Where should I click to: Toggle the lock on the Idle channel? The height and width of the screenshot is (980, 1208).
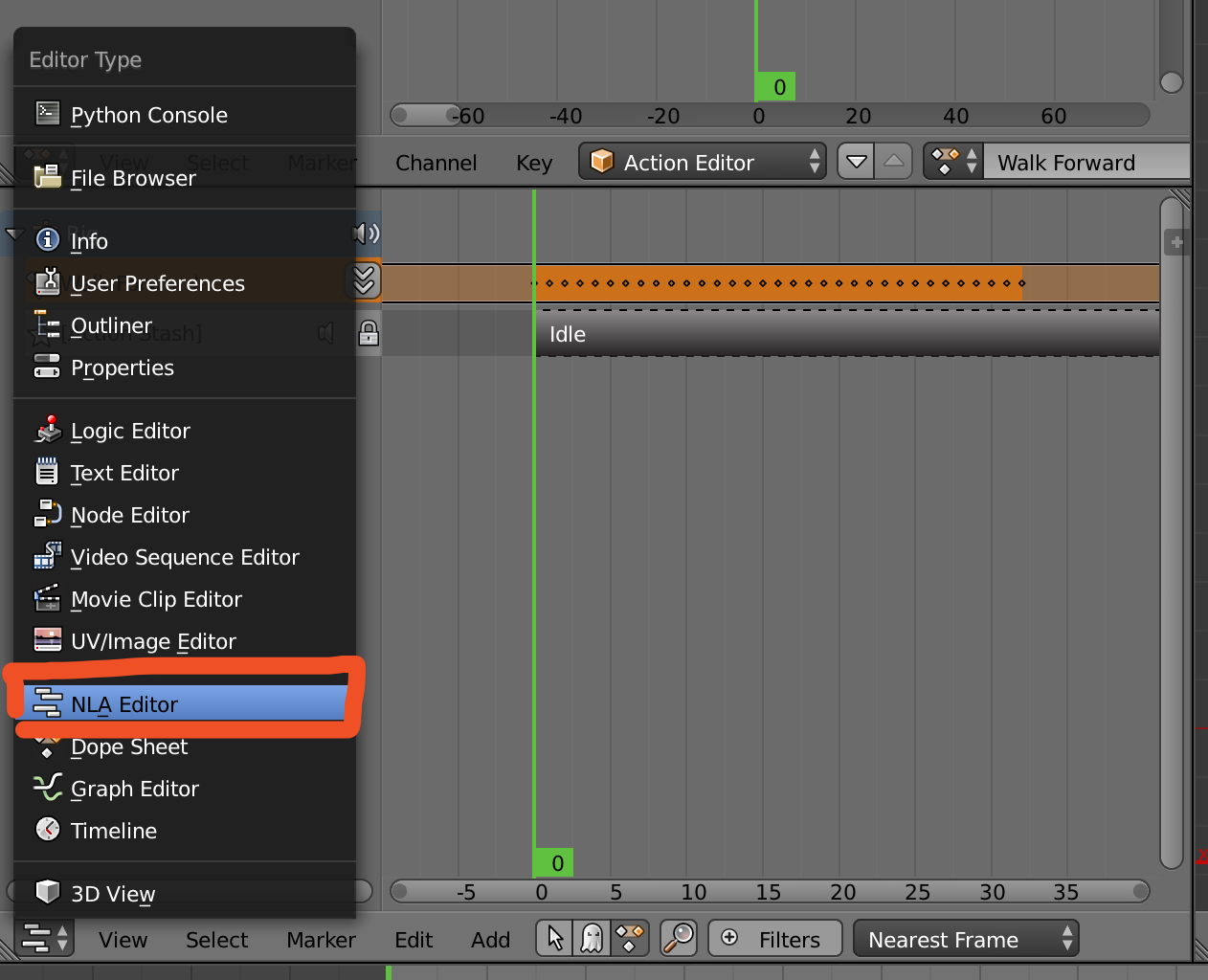point(369,333)
